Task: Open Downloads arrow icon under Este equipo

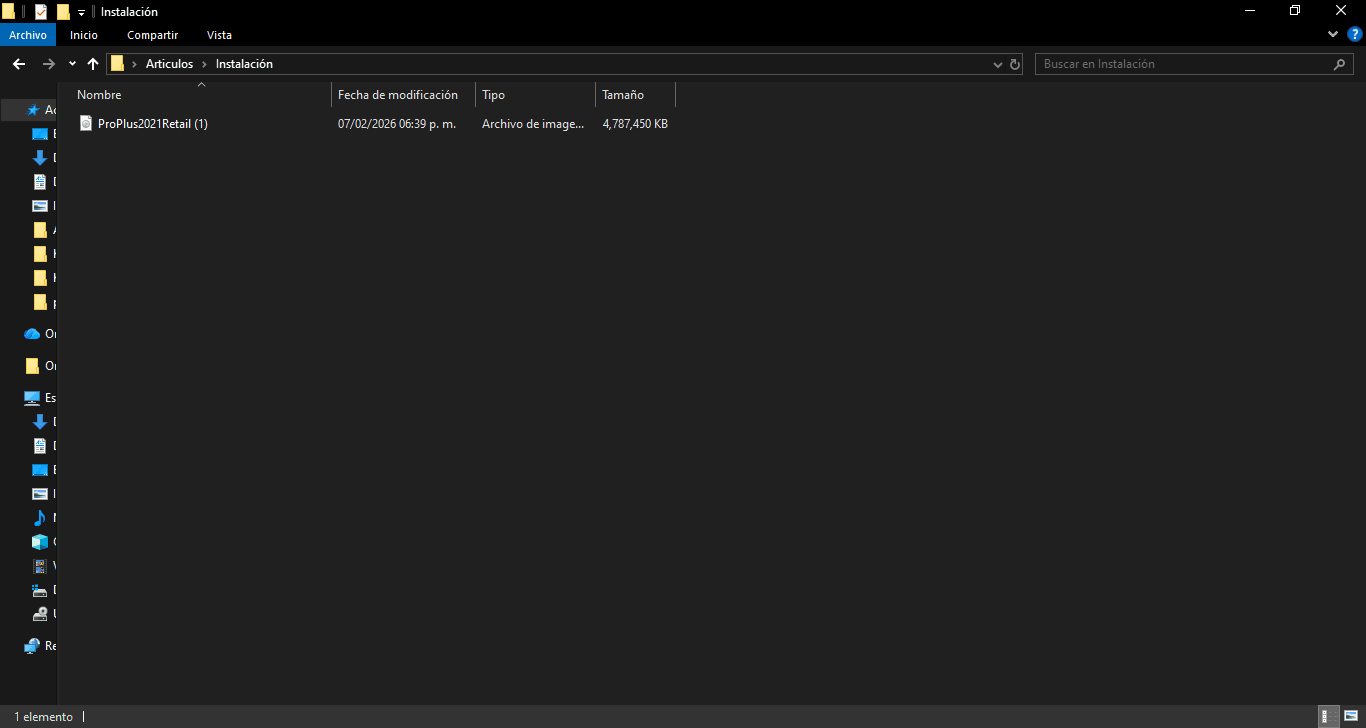Action: pyautogui.click(x=40, y=422)
